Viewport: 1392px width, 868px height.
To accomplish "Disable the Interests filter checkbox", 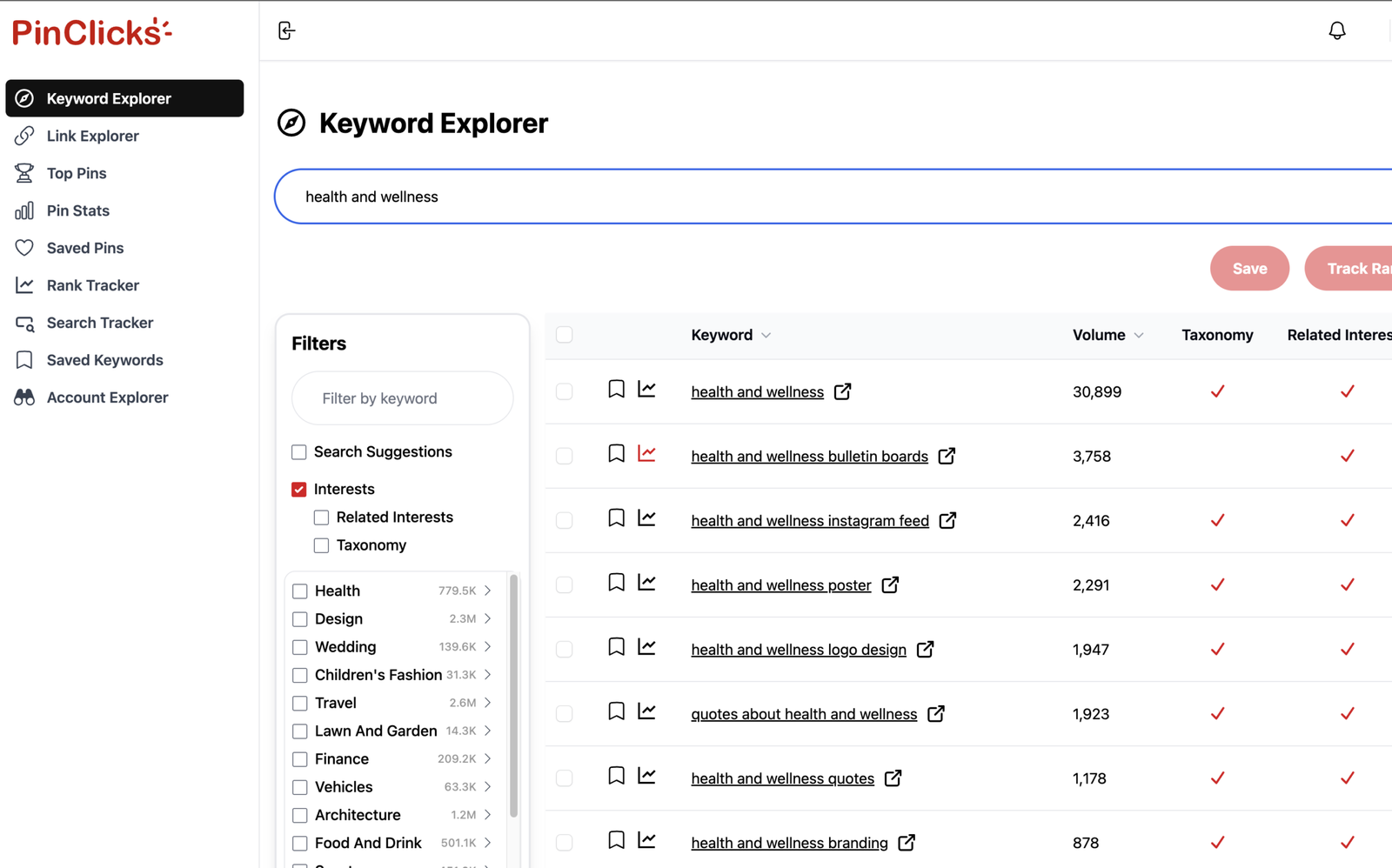I will [x=299, y=489].
